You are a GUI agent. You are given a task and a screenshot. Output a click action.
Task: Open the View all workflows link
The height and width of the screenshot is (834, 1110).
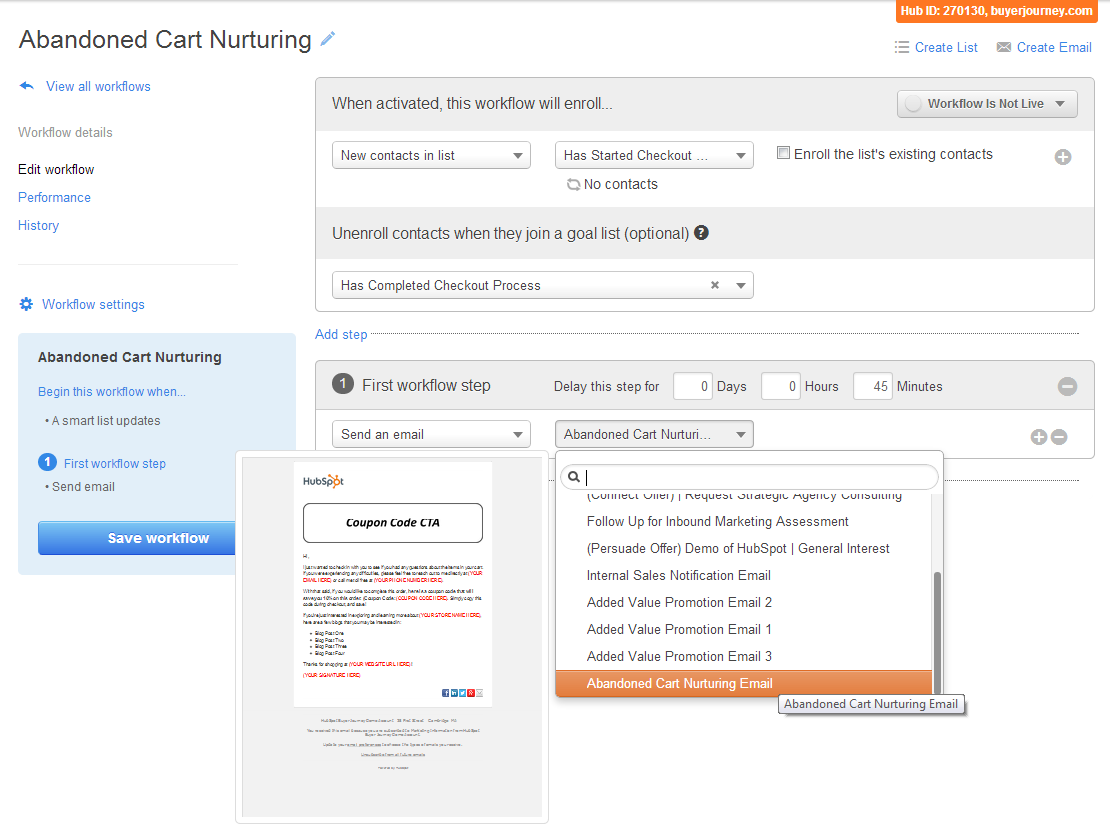point(98,86)
